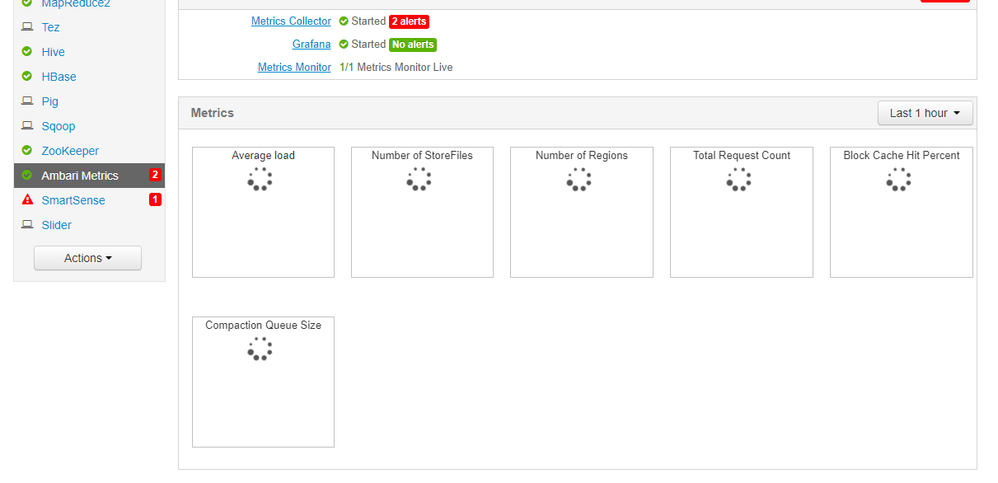Click the red 2 alerts badge
Screen dimensions: 998x483
[409, 21]
